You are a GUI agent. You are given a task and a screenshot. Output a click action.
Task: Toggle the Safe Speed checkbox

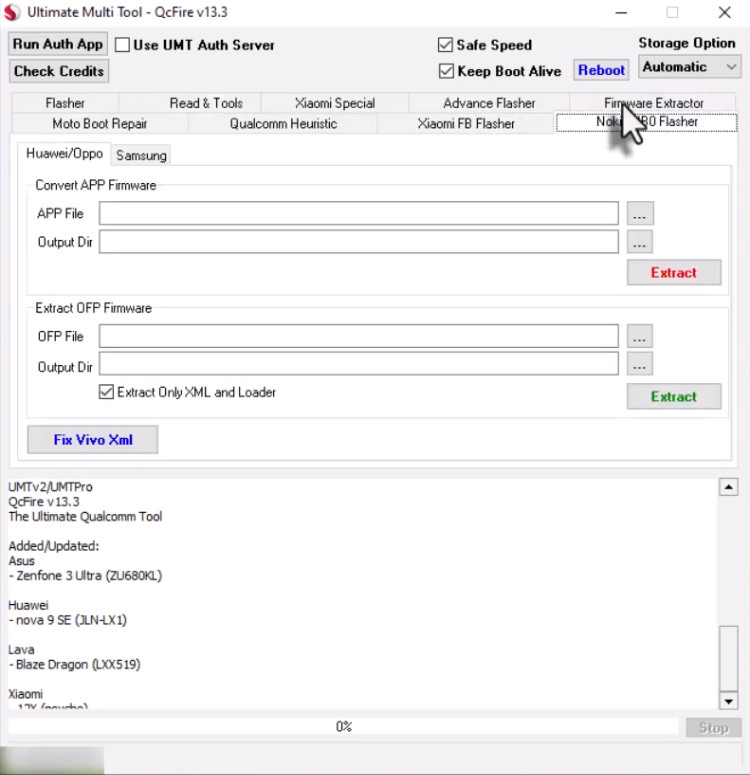[445, 45]
